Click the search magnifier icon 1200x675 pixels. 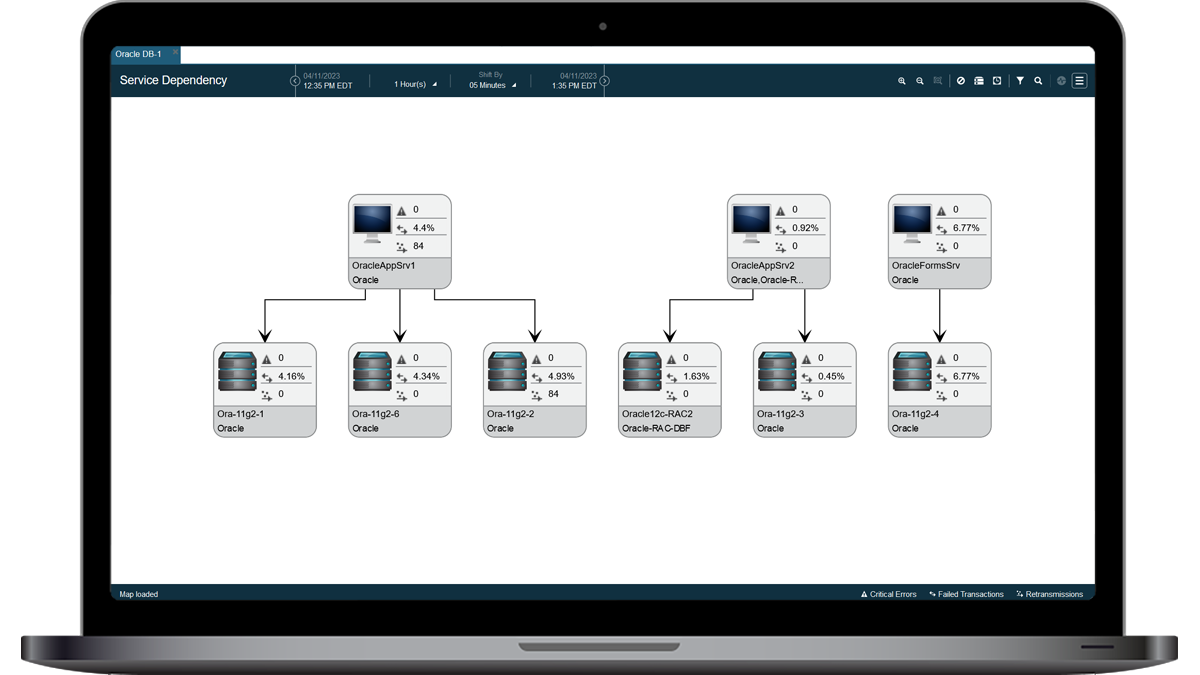(1038, 81)
